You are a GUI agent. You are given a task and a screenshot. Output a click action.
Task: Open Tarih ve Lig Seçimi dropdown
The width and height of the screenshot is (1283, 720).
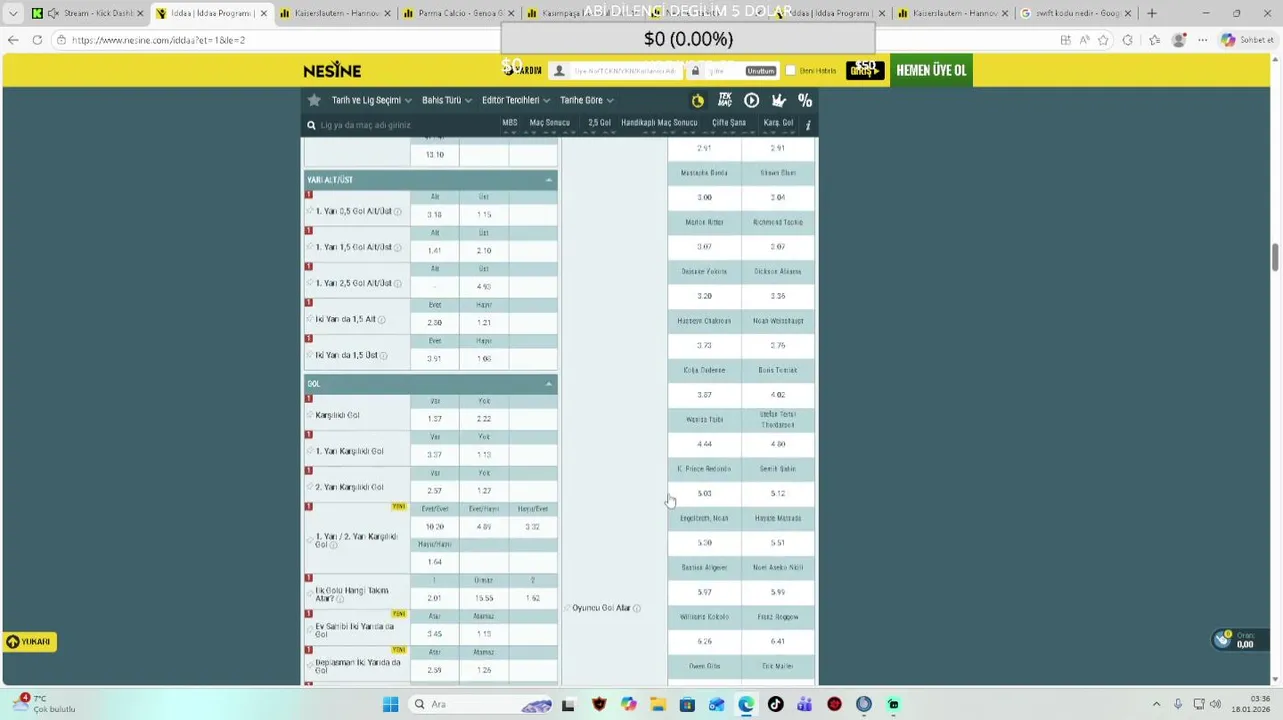pos(372,100)
